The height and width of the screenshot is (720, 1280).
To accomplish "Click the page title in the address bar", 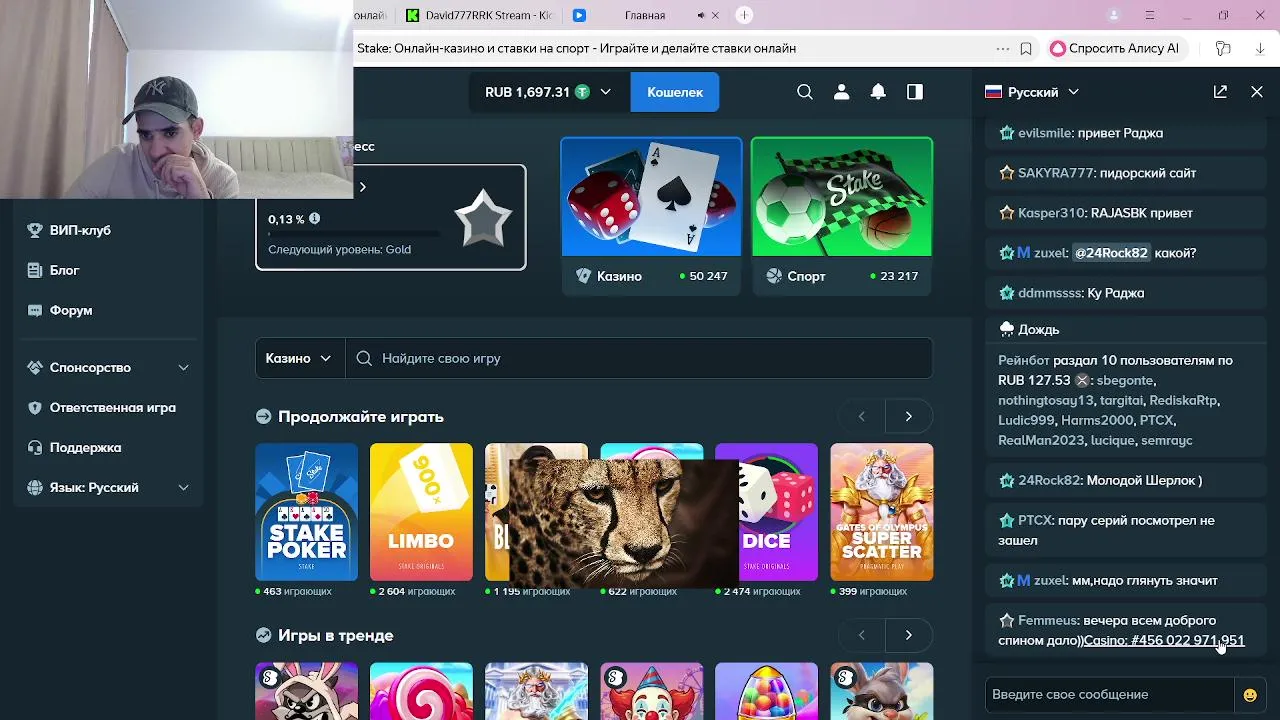I will tap(577, 48).
